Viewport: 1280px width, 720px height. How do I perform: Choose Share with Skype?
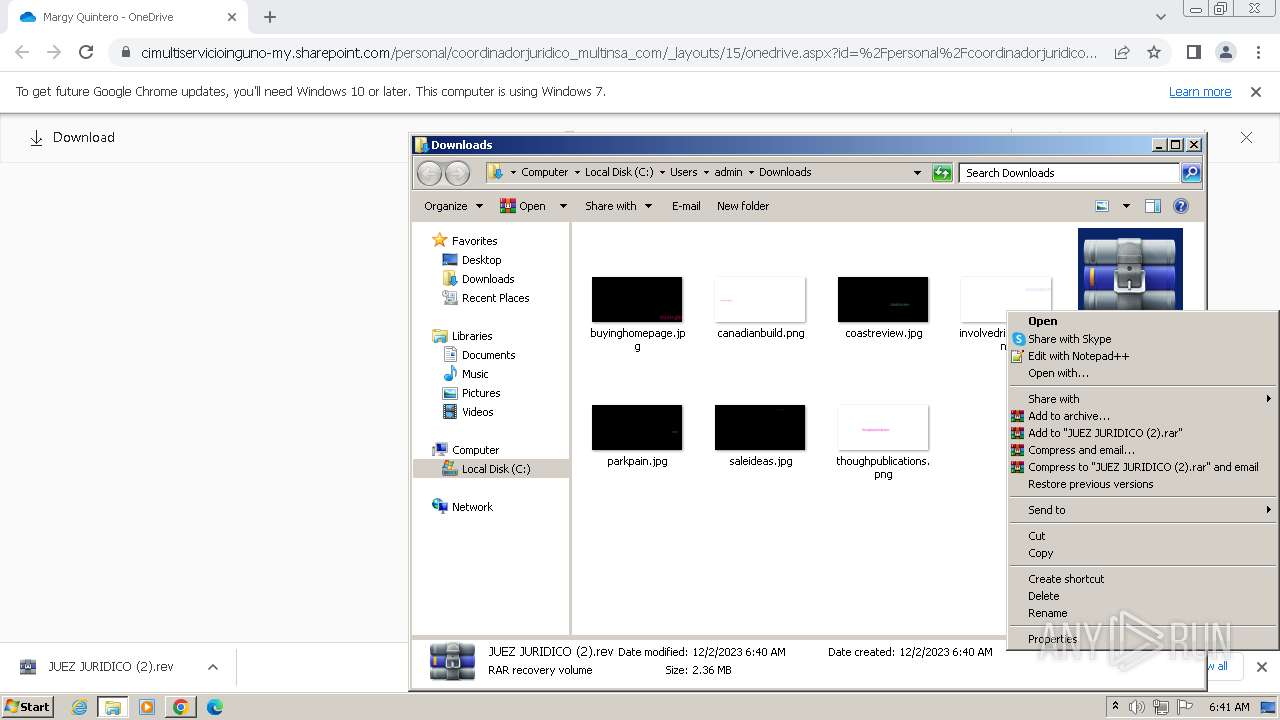(x=1143, y=339)
